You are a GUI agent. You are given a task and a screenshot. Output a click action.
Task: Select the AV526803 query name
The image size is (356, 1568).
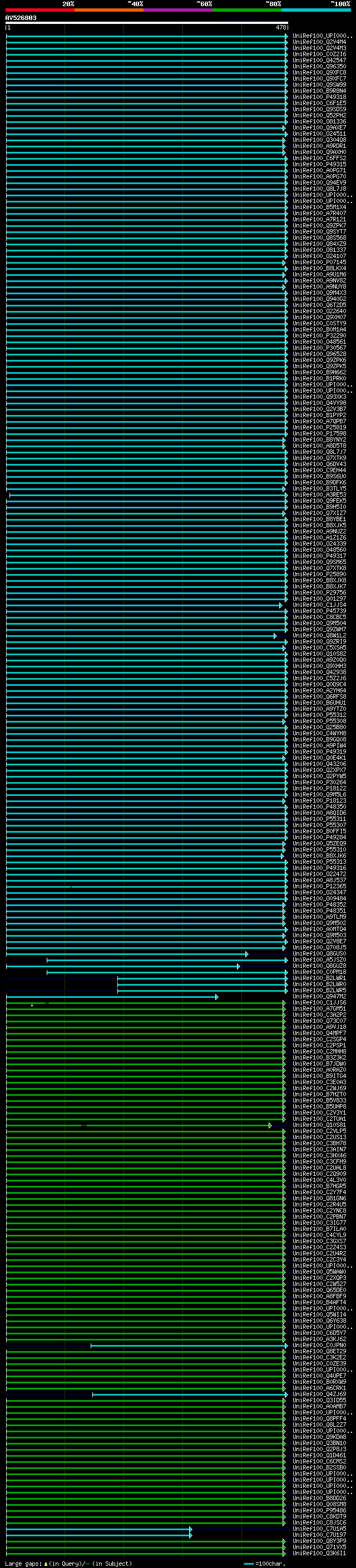pyautogui.click(x=21, y=18)
